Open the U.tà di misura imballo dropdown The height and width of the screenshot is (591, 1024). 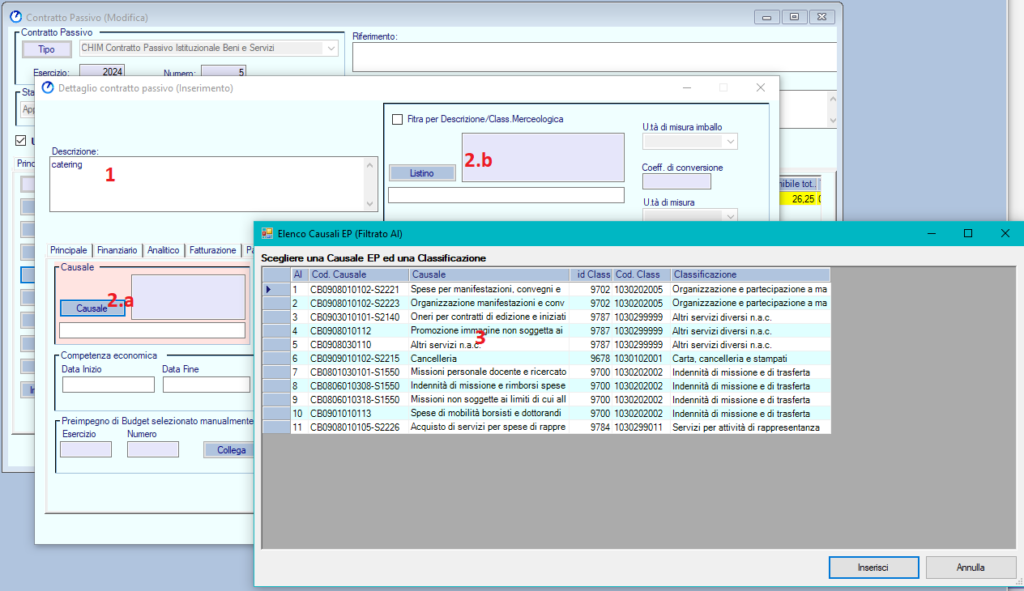(x=730, y=142)
